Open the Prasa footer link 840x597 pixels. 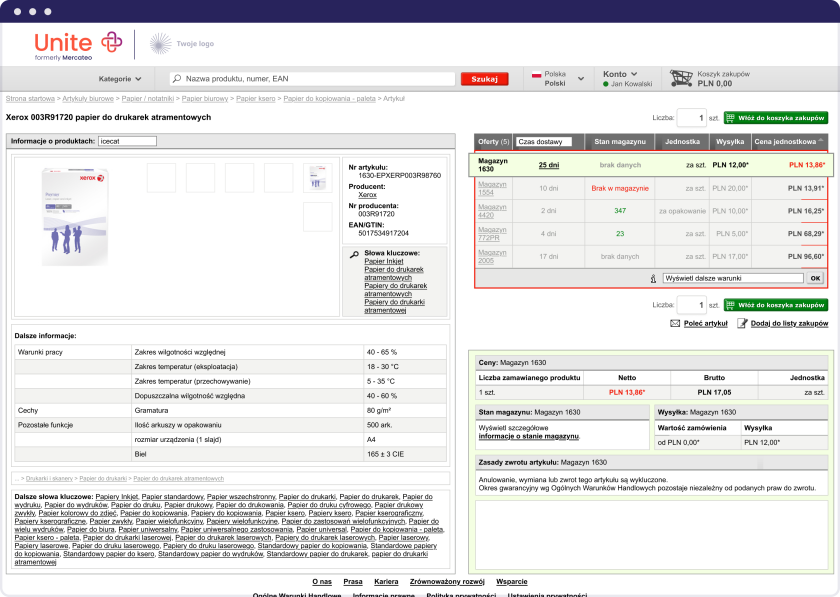pyautogui.click(x=352, y=582)
